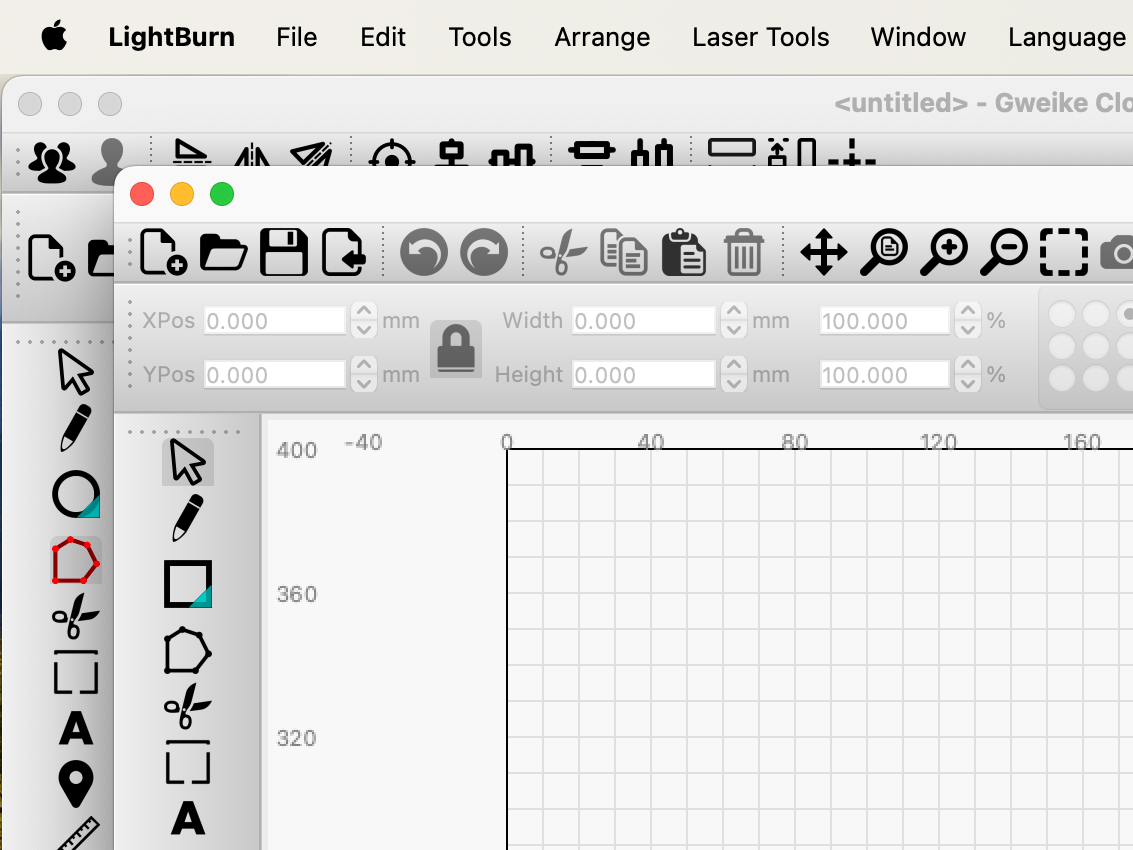Open the Apple menu
1133x850 pixels.
tap(54, 37)
